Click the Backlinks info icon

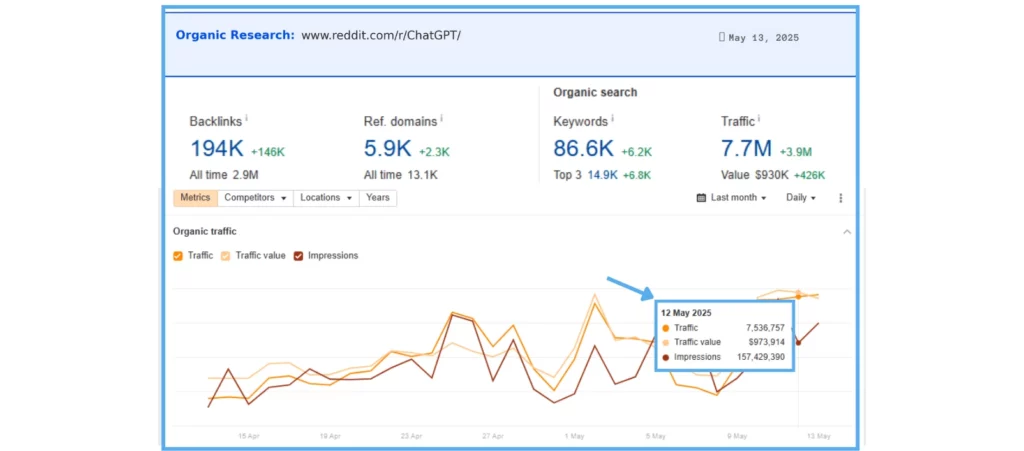[246, 119]
